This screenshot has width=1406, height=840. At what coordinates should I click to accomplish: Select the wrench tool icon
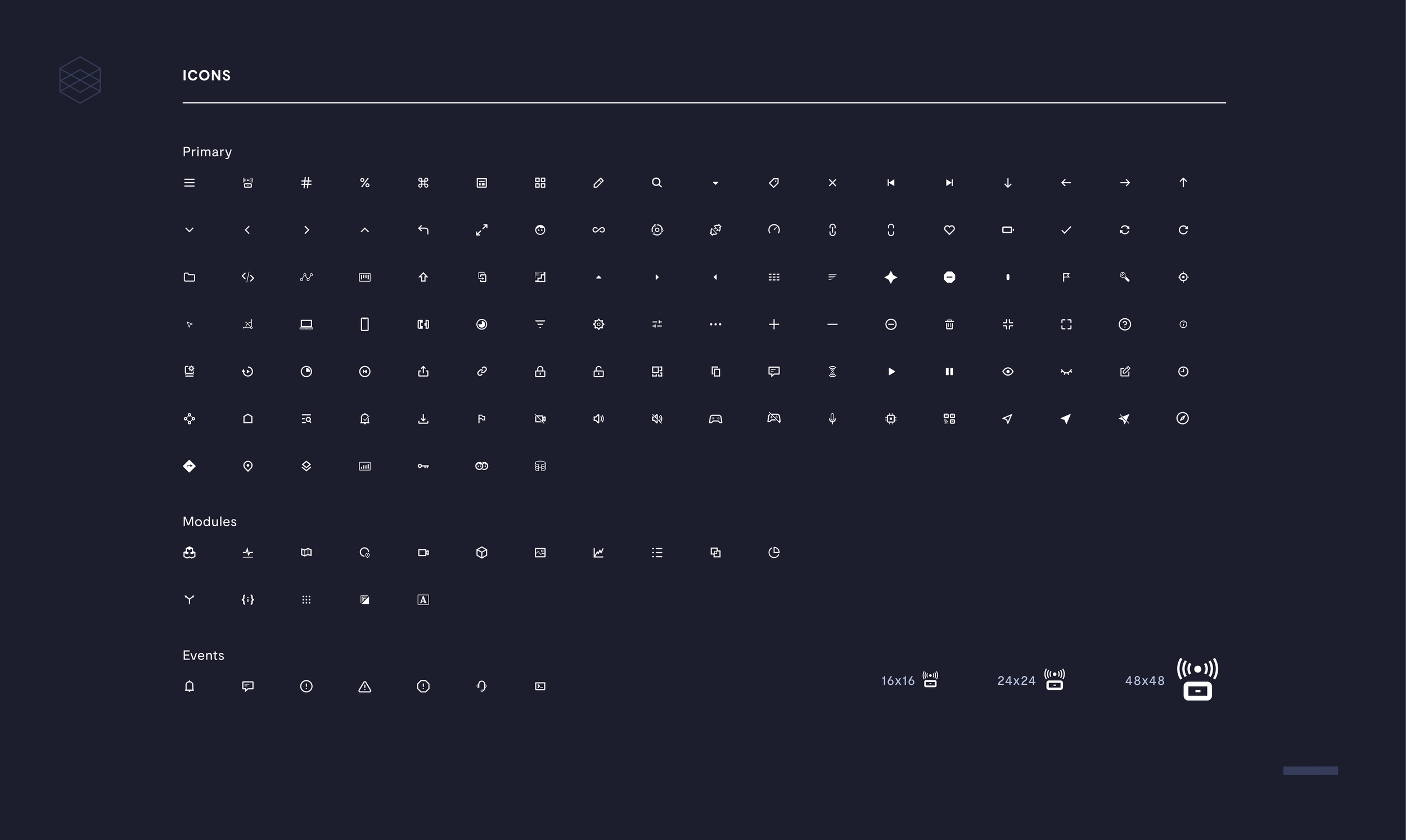(1124, 277)
